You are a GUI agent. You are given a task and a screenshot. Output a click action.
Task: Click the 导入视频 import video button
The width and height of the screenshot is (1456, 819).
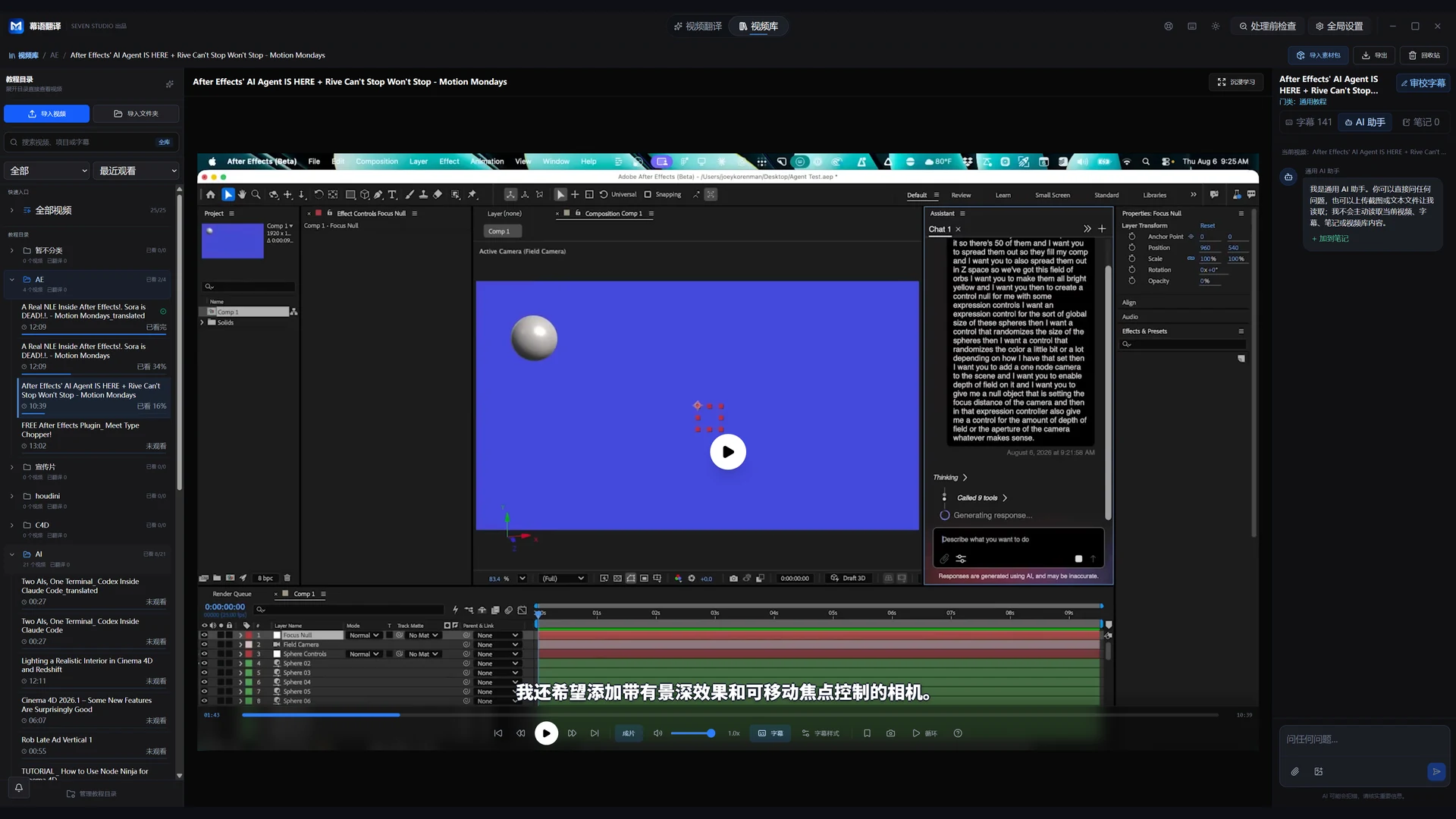pyautogui.click(x=47, y=114)
